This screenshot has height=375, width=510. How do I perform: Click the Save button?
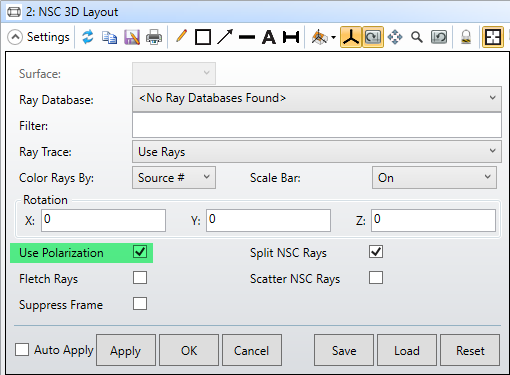tap(344, 350)
